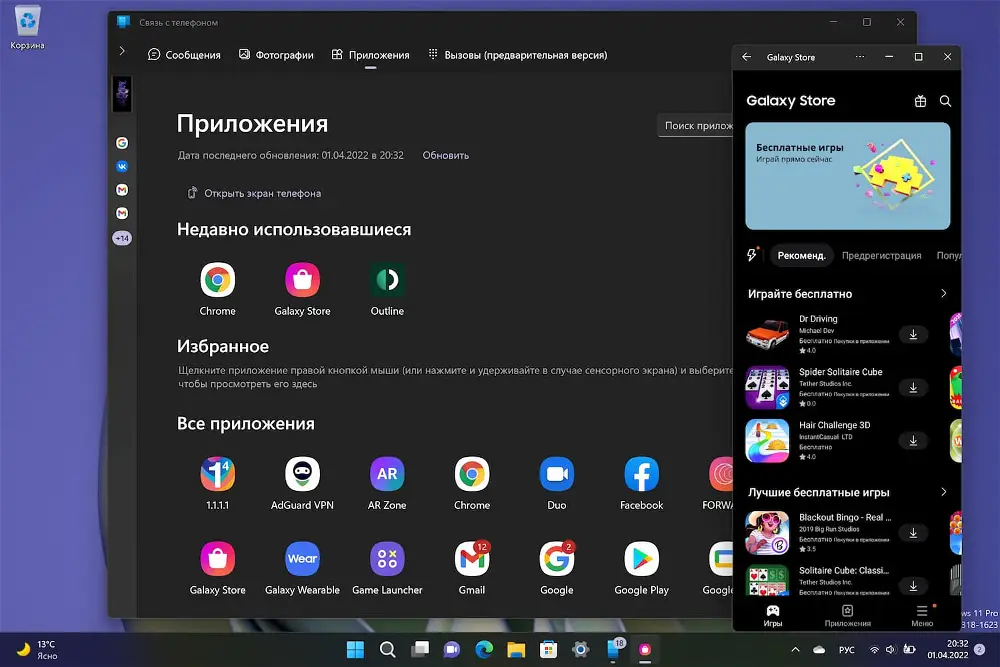Expand the Phone Link left sidebar chevron
This screenshot has width=1000, height=667.
click(x=122, y=51)
